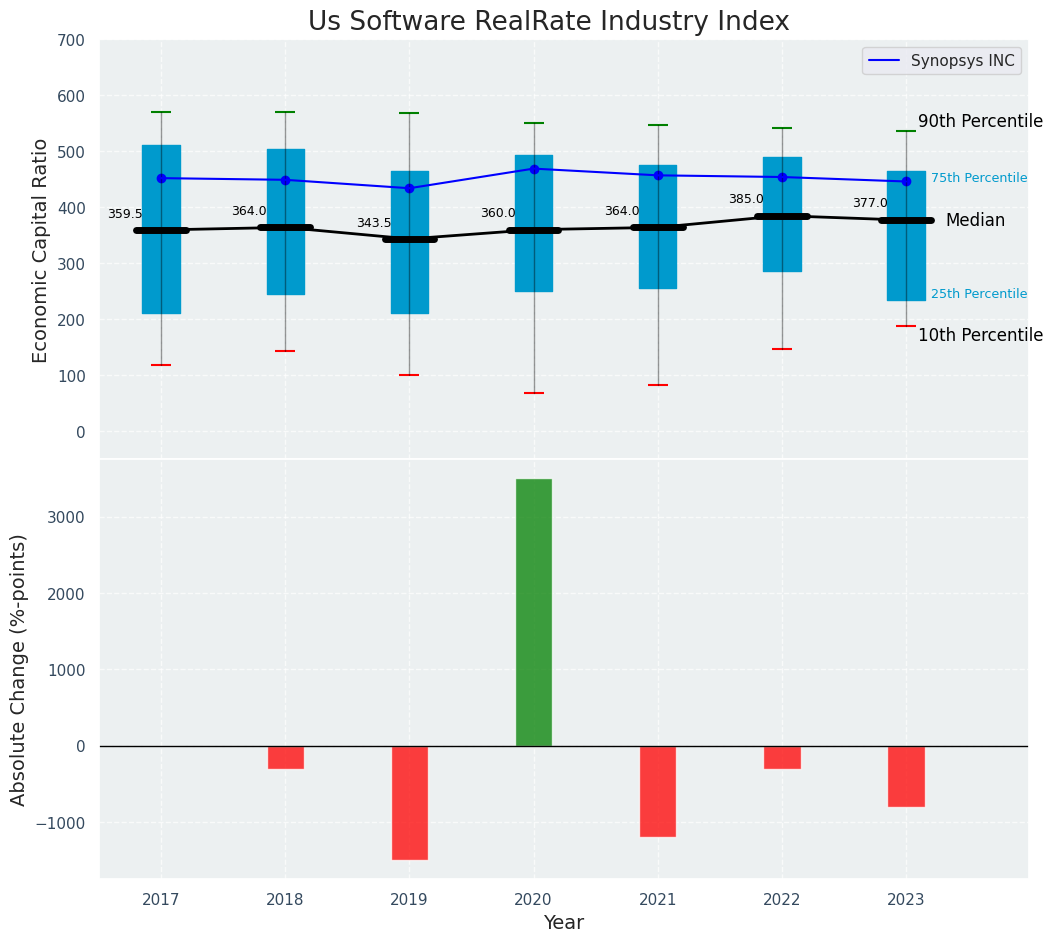Click the 90th Percentile annotation
The image size is (1053, 942).
coord(980,122)
